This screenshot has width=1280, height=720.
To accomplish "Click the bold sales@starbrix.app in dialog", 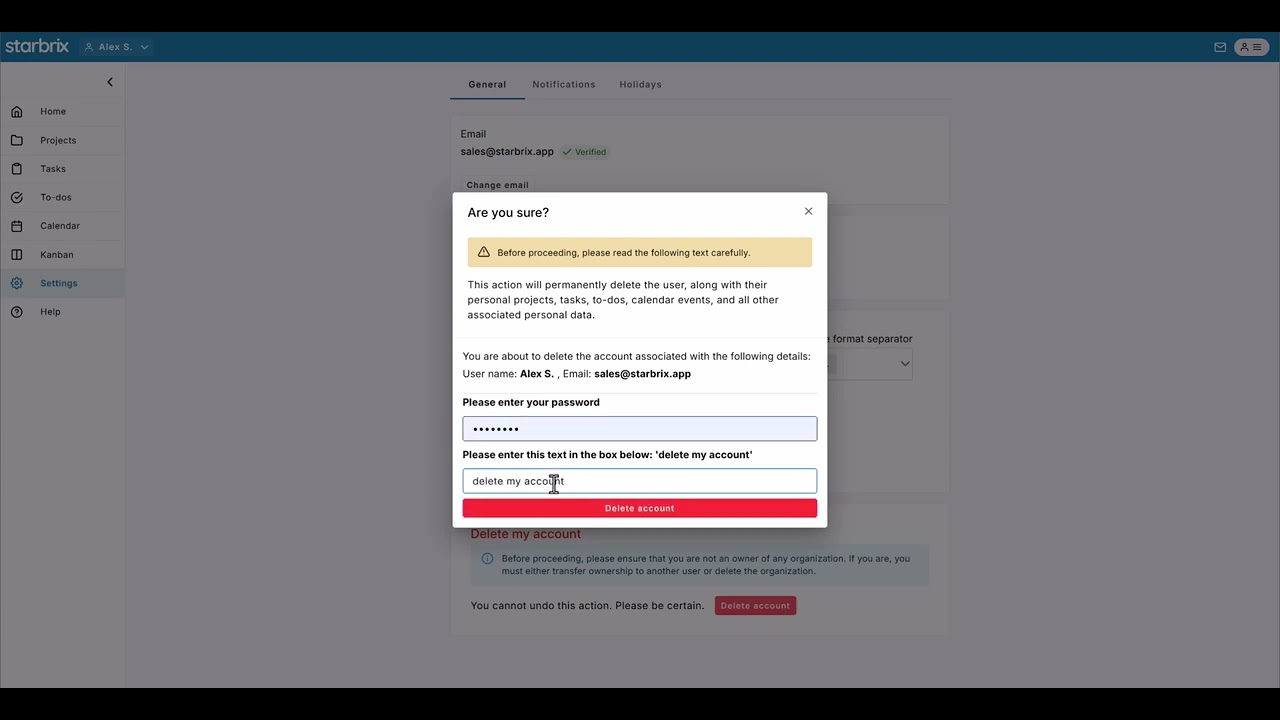I will (x=642, y=374).
